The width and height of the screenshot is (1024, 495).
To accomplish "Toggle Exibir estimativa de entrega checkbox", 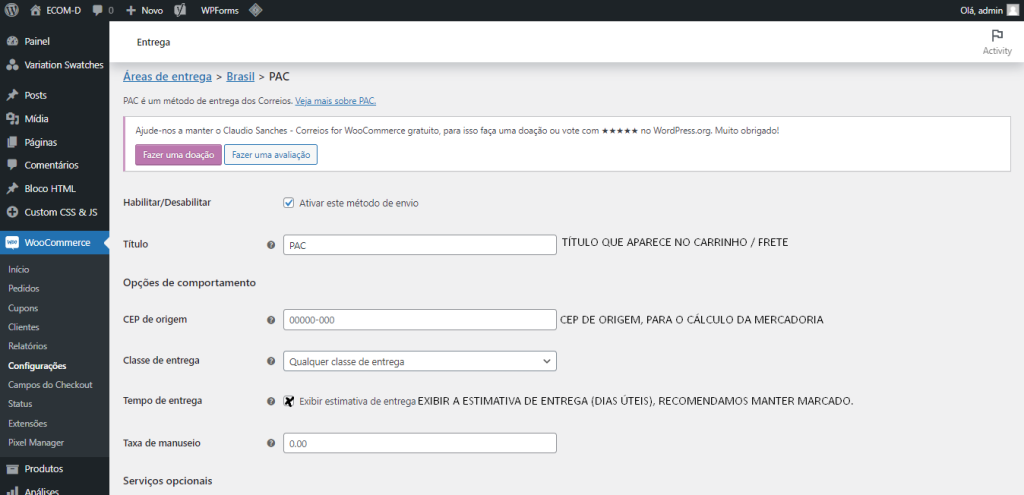I will click(289, 401).
